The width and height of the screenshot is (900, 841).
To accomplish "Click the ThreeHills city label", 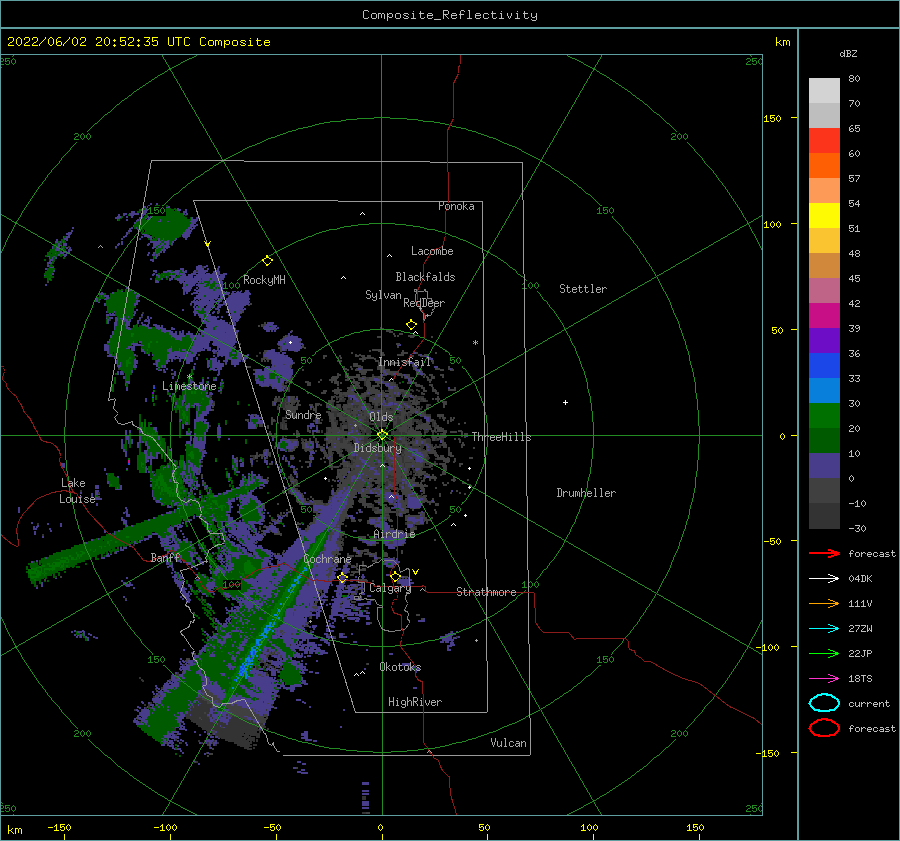I will 502,437.
